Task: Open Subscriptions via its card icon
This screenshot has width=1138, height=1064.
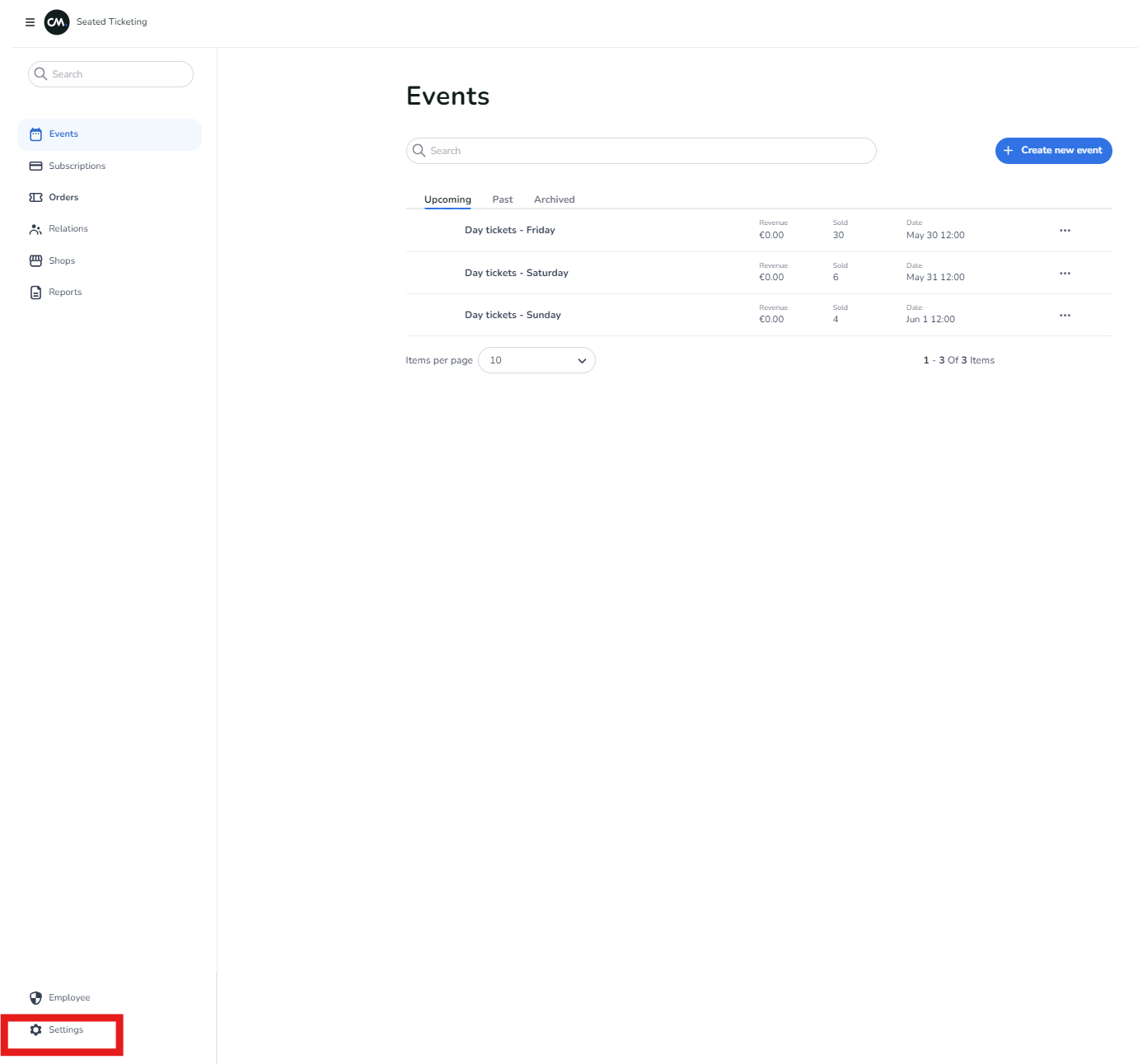Action: pyautogui.click(x=35, y=166)
